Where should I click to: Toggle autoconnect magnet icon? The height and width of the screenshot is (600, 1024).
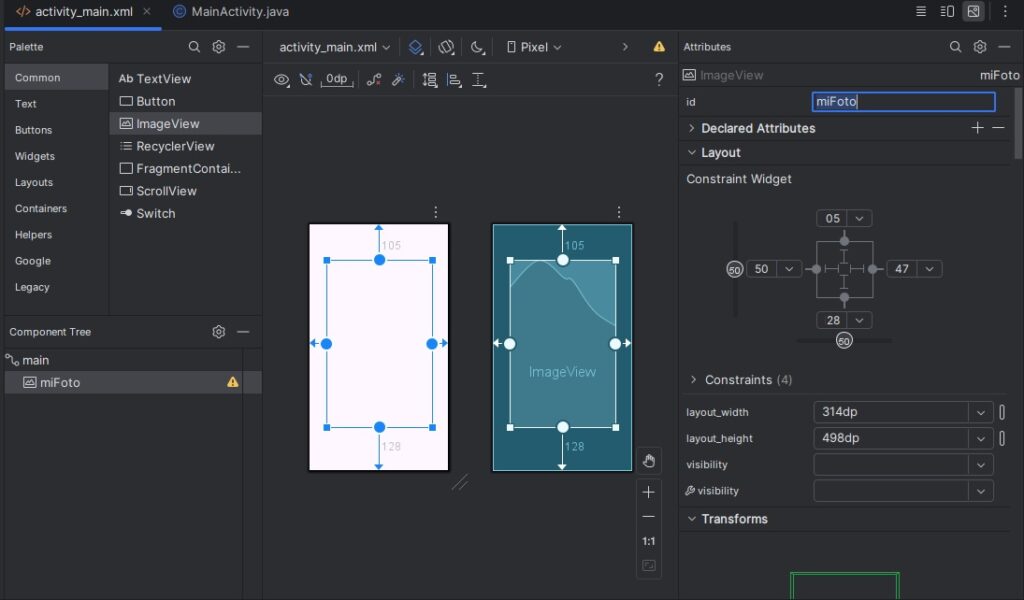tap(306, 80)
